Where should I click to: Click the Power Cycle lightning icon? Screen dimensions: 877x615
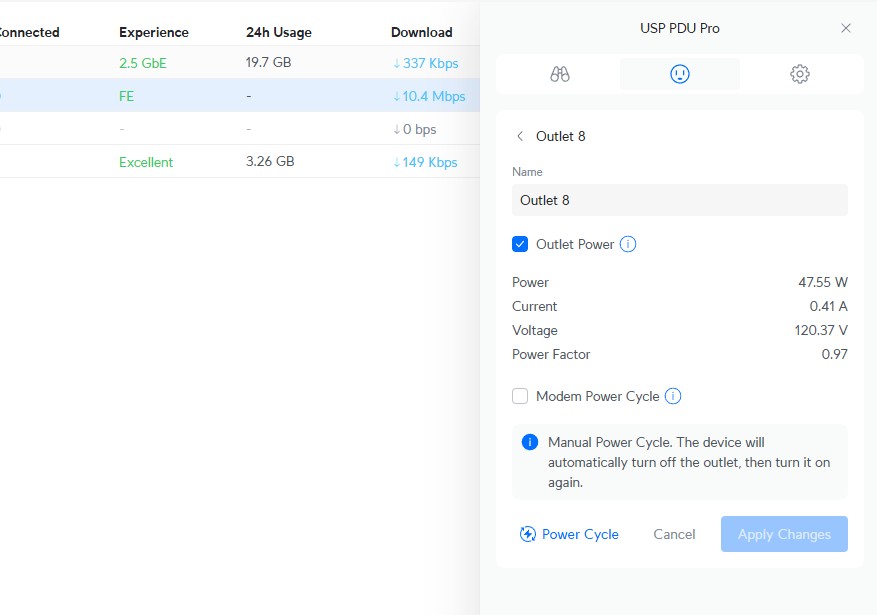[528, 534]
